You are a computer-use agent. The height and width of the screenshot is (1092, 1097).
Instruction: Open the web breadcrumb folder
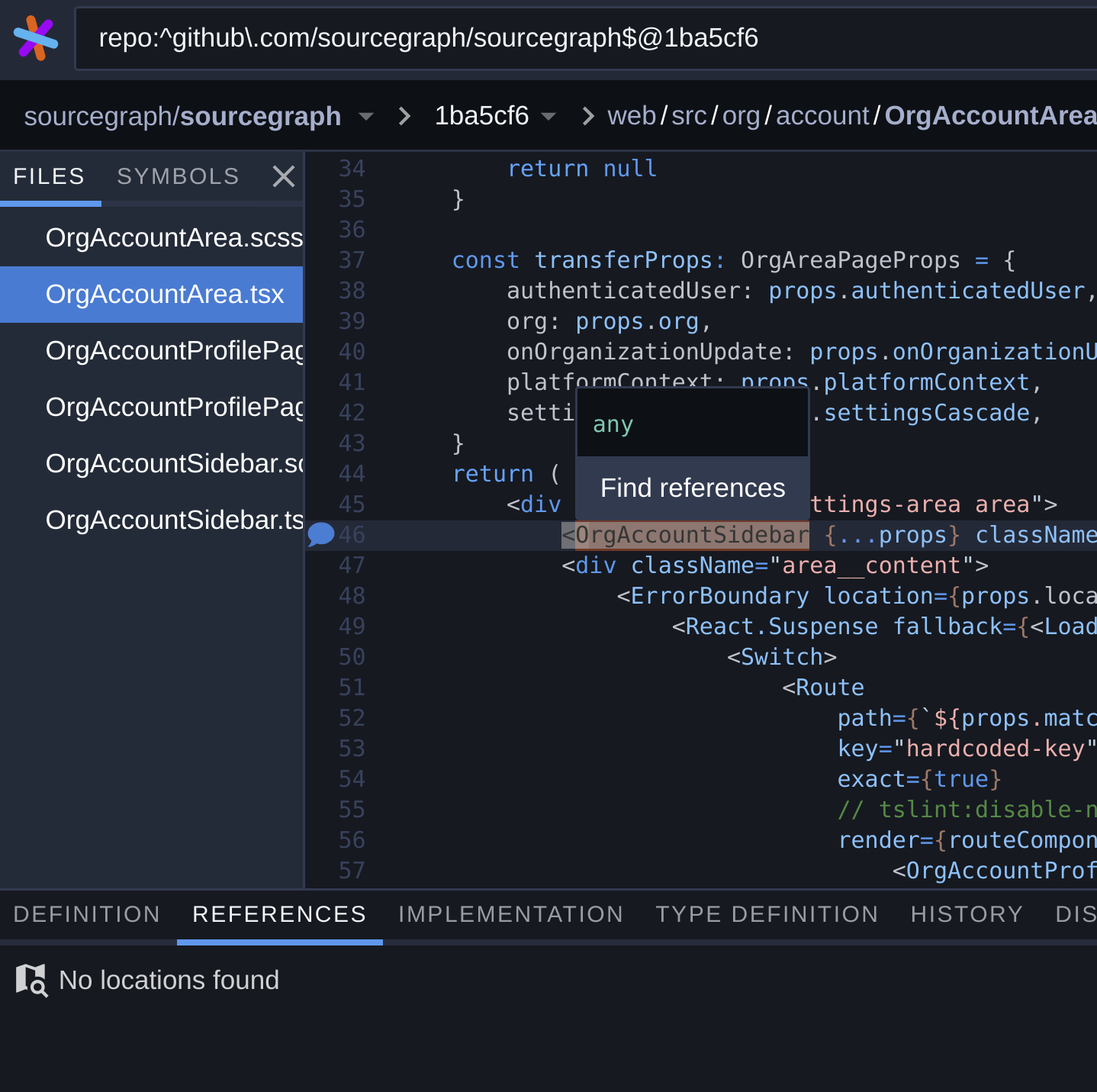(x=632, y=116)
